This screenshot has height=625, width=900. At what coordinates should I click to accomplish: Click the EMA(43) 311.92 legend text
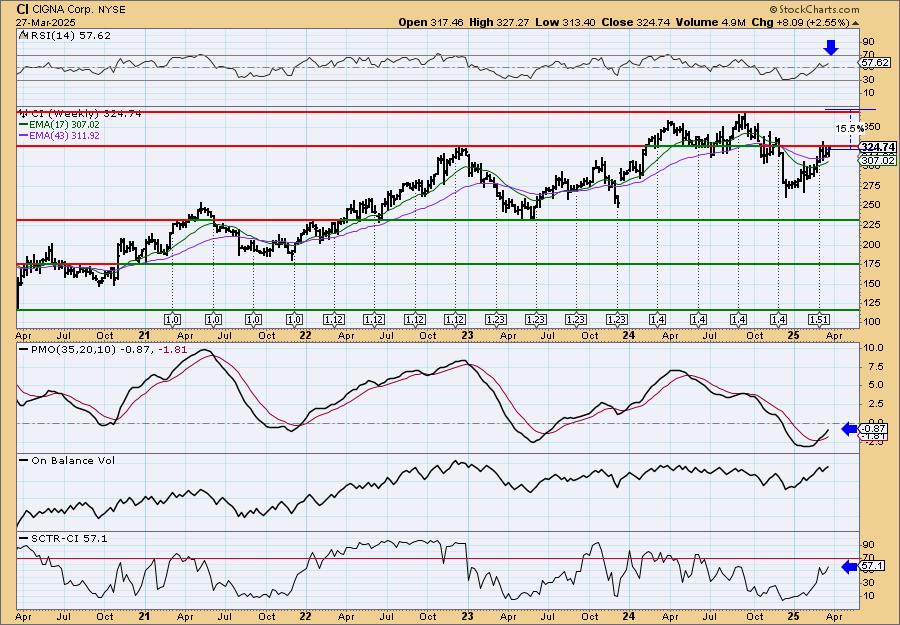pos(64,136)
